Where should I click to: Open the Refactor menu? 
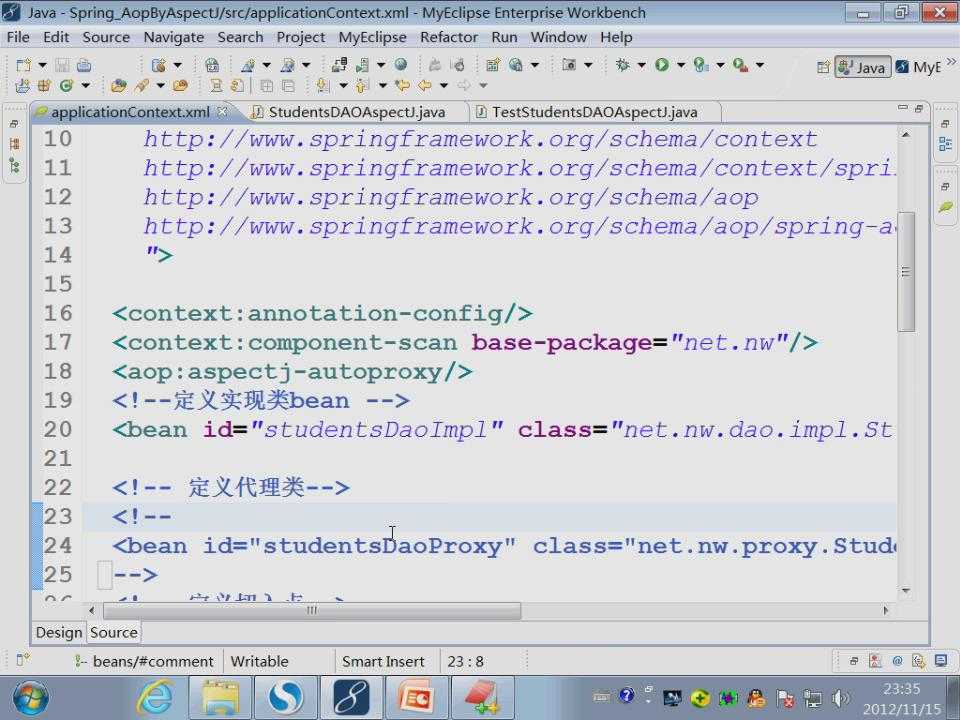pyautogui.click(x=449, y=37)
